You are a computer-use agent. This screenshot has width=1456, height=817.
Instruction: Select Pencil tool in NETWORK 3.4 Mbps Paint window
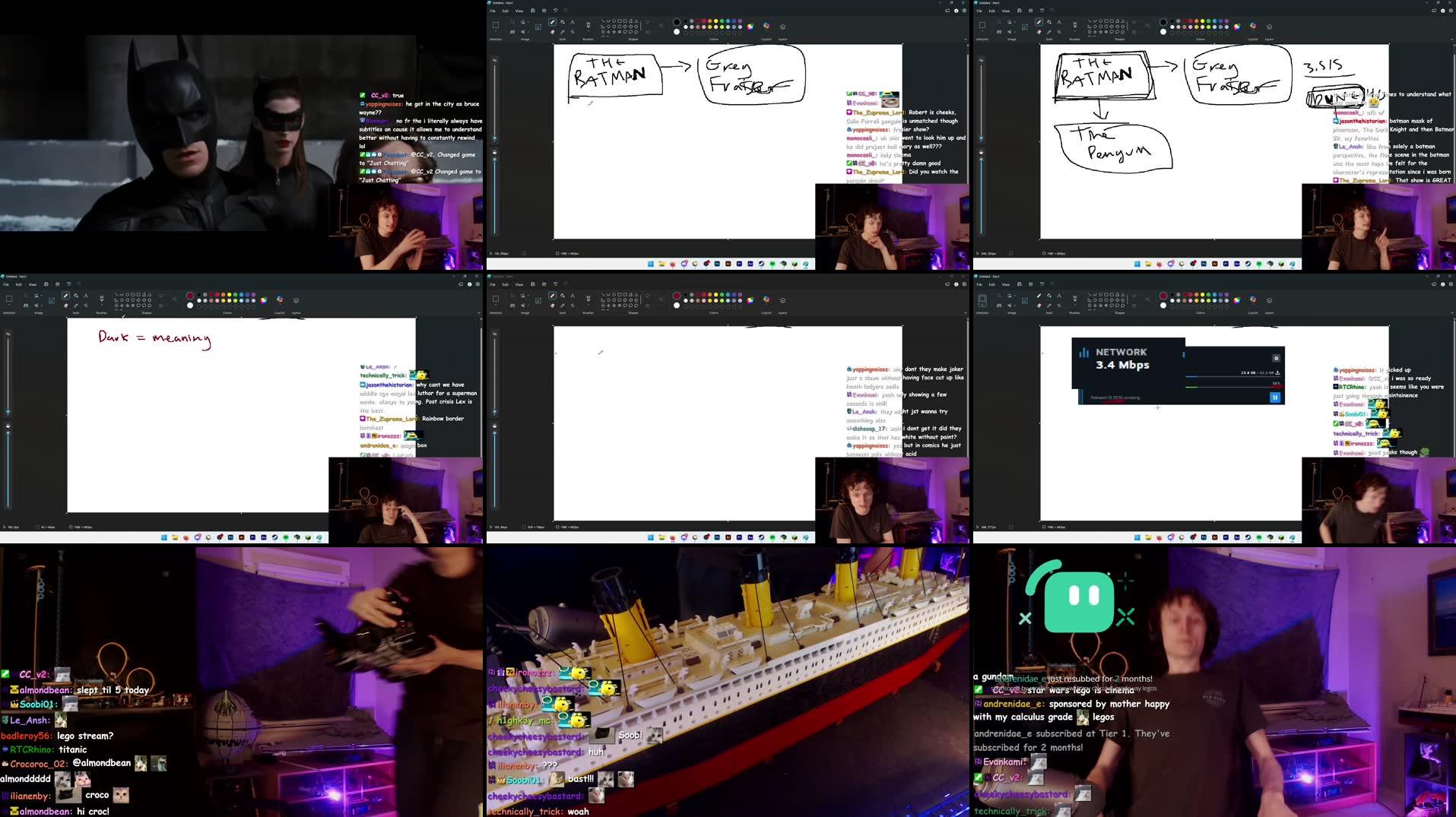click(1039, 296)
